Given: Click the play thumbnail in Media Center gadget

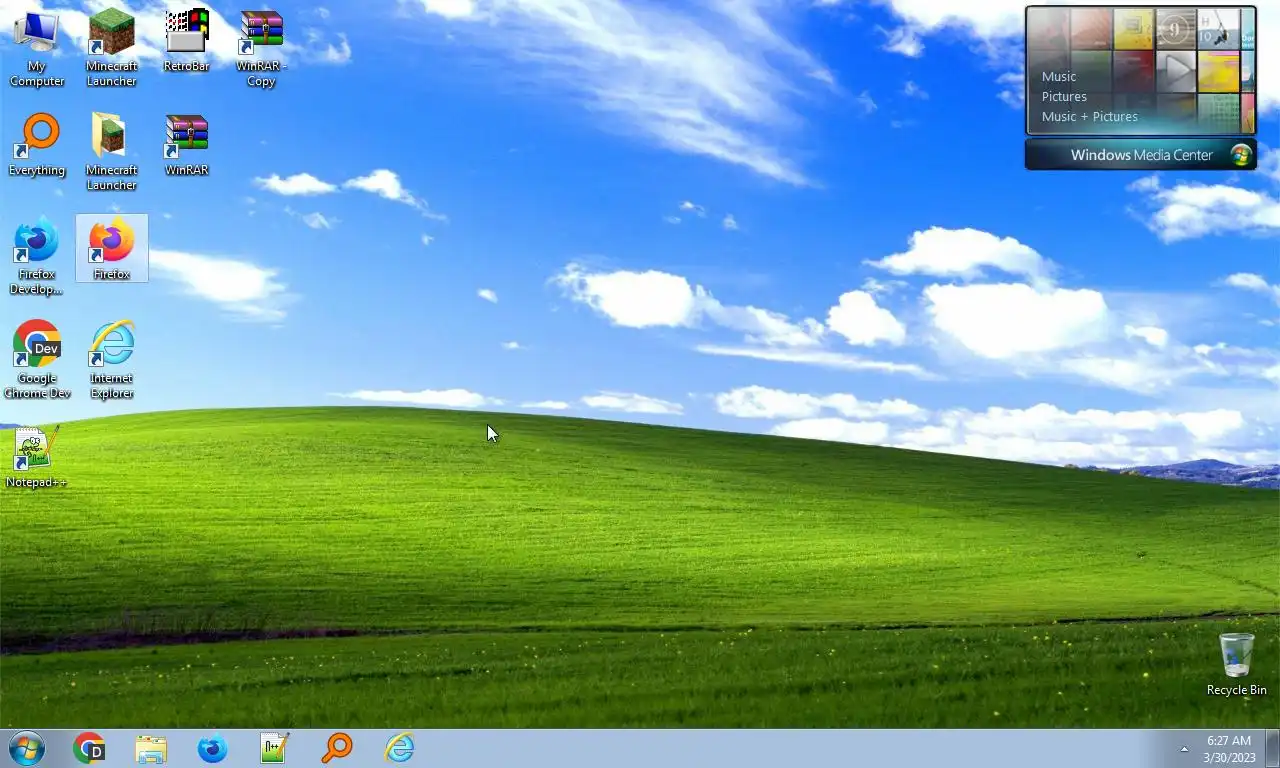Looking at the screenshot, I should (x=1176, y=71).
